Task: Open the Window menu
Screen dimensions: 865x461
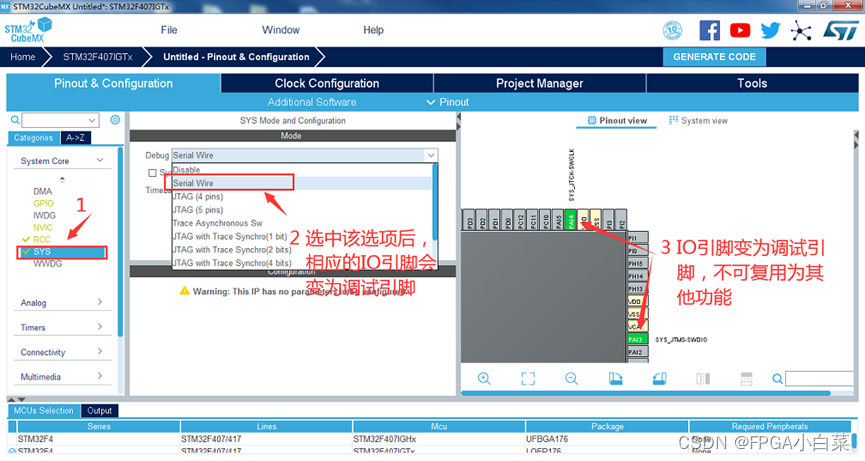Action: (x=281, y=30)
